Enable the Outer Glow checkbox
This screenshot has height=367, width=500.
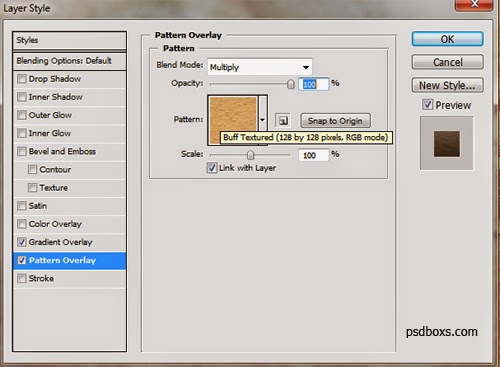tap(22, 115)
